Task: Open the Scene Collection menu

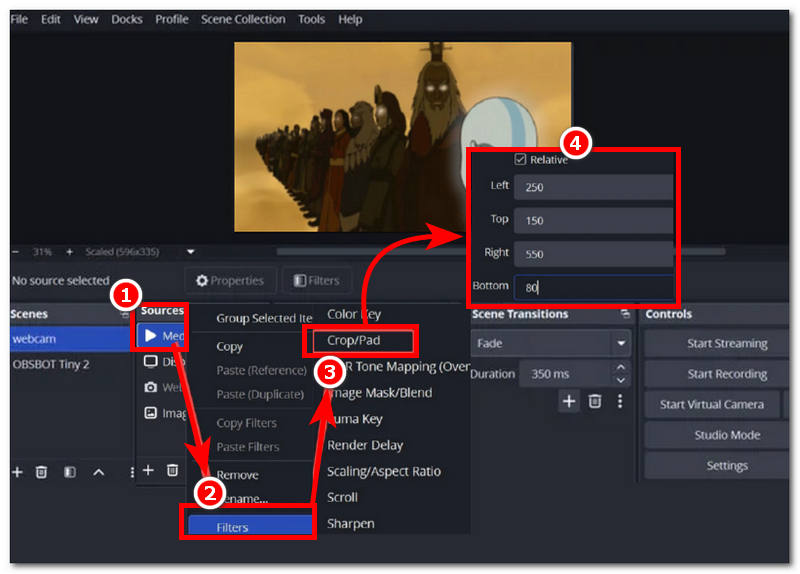Action: (243, 19)
